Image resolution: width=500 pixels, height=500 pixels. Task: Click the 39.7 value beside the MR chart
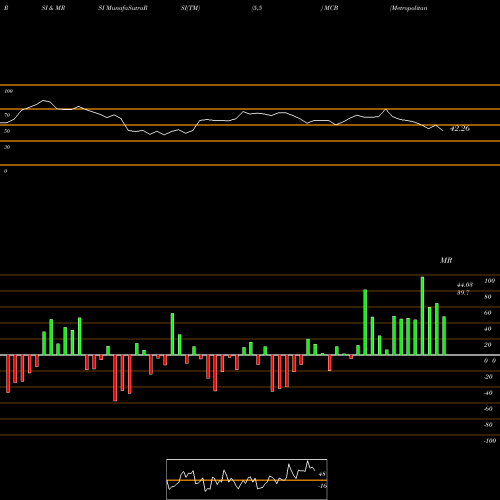pos(463,293)
